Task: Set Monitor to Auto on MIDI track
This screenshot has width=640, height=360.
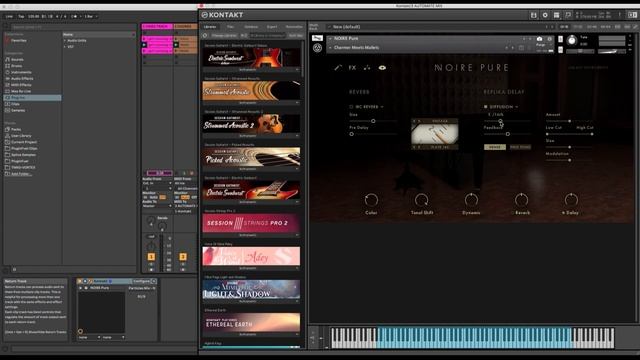Action: pos(185,197)
